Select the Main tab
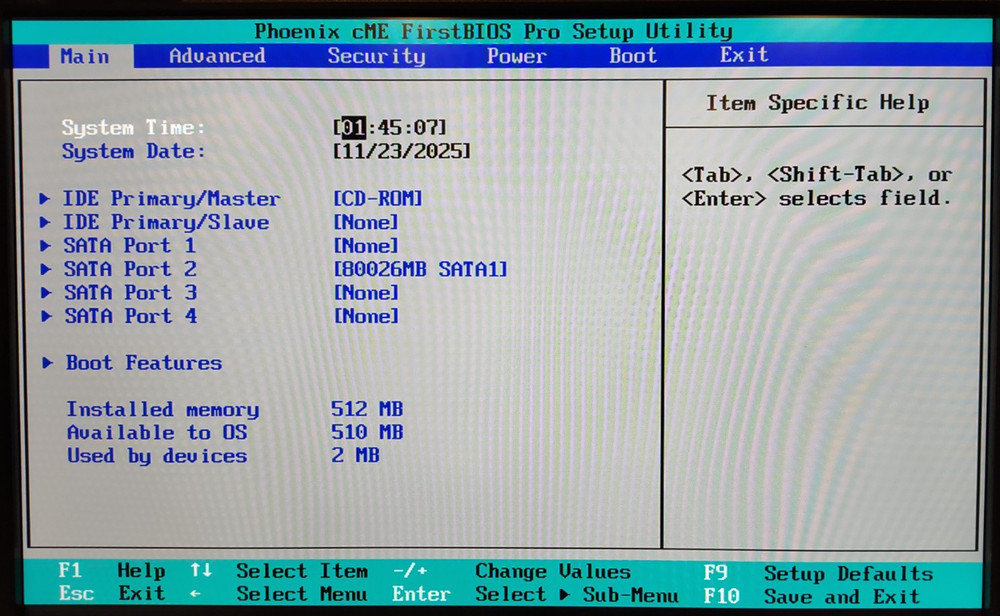 coord(85,56)
